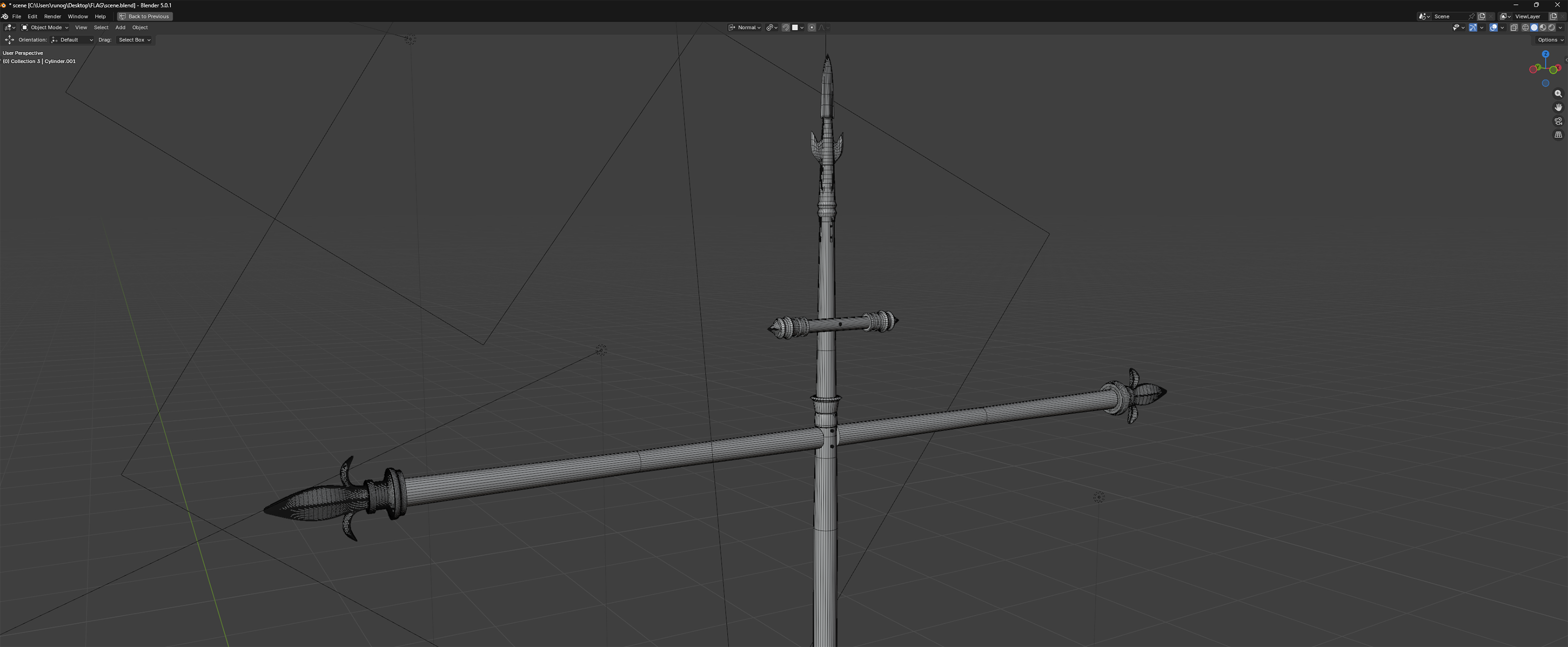The width and height of the screenshot is (1568, 647).
Task: Toggle the camera view icon
Action: (x=1558, y=121)
